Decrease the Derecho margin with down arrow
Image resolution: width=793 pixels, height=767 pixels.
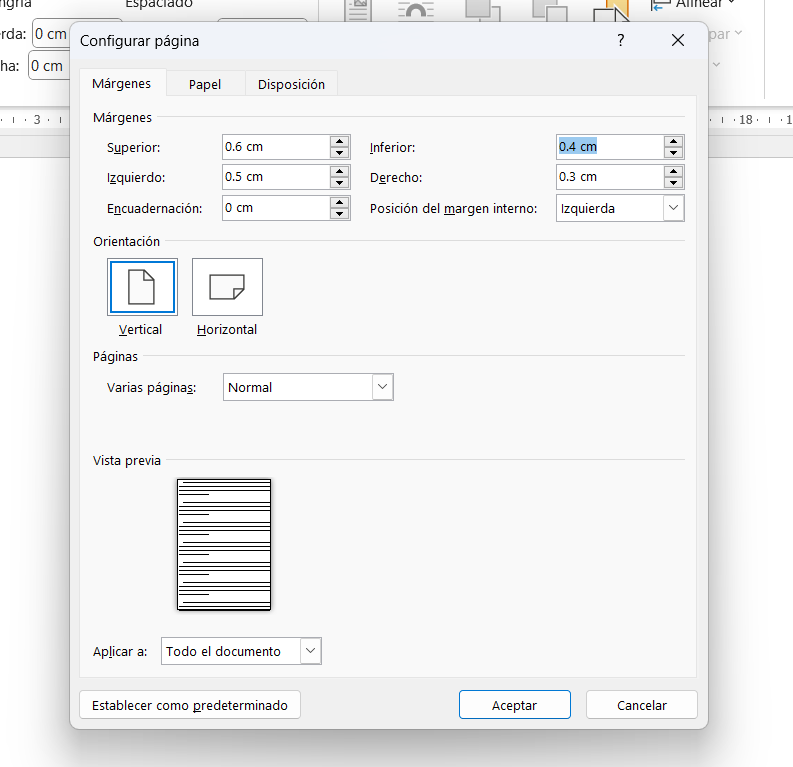pos(674,183)
